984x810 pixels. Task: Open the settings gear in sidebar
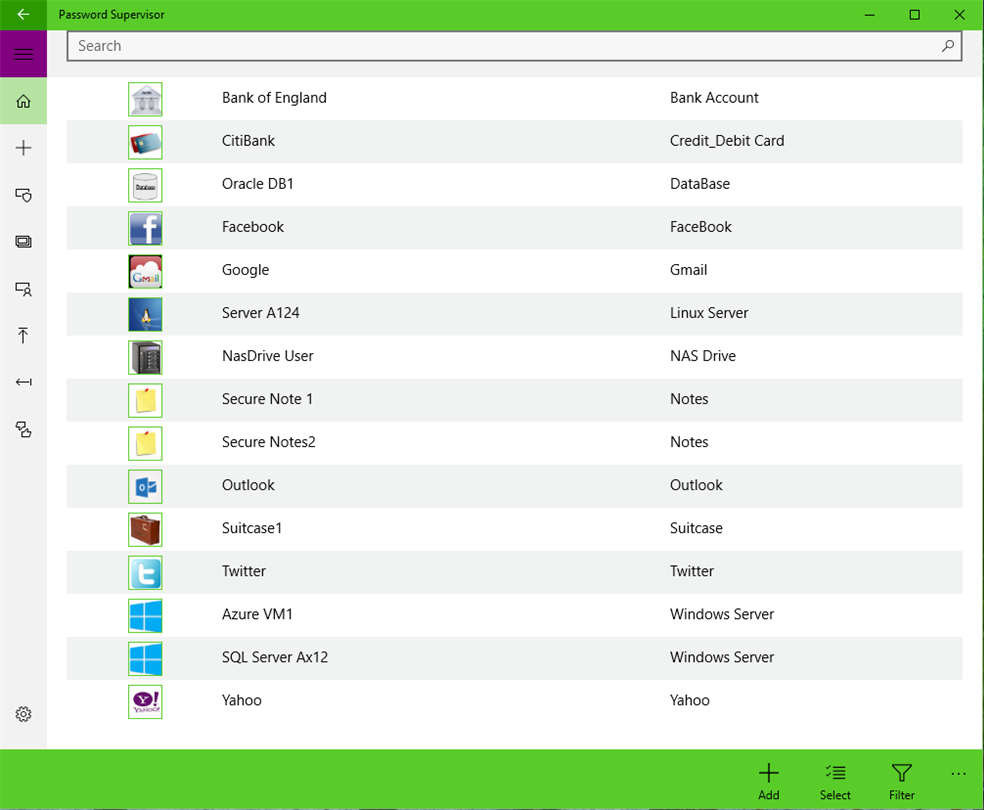pyautogui.click(x=23, y=714)
